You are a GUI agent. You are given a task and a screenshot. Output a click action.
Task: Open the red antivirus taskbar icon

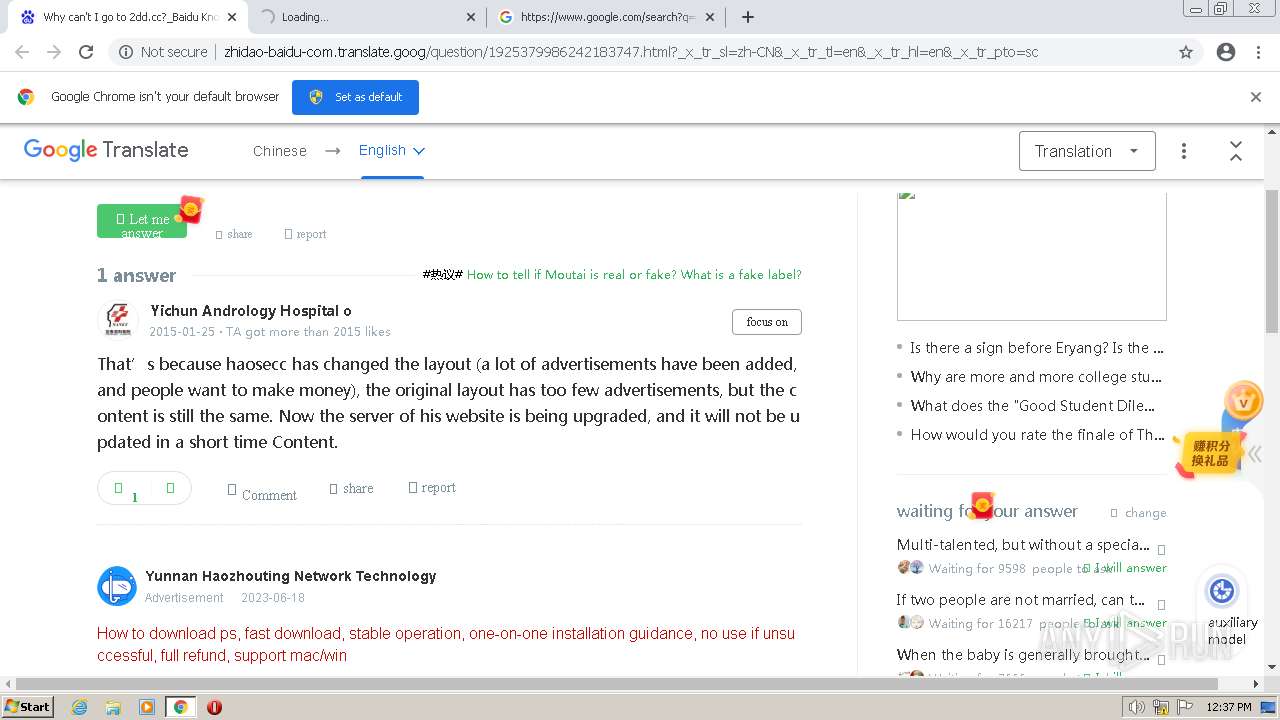pos(214,707)
